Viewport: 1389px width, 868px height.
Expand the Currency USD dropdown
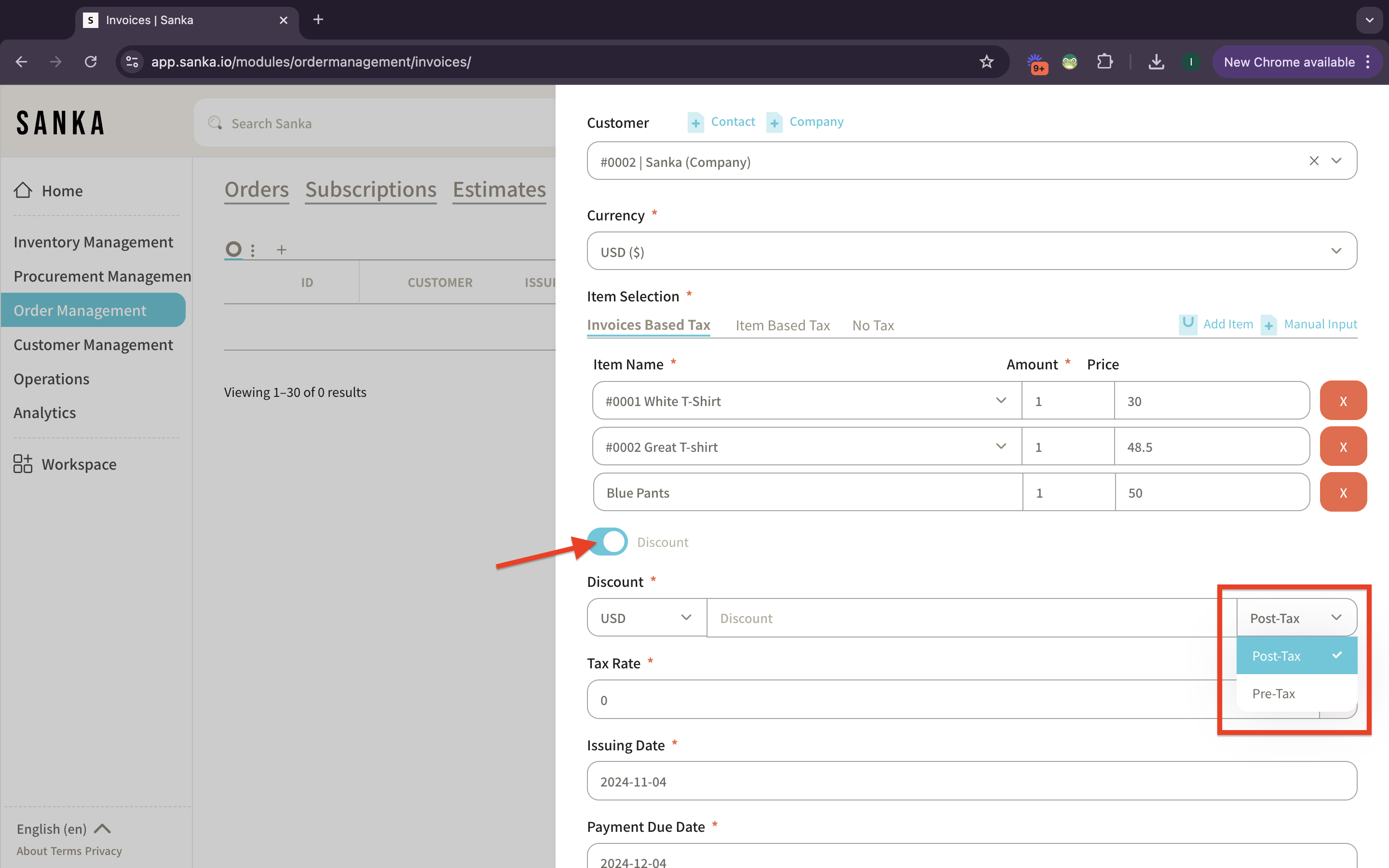971,251
